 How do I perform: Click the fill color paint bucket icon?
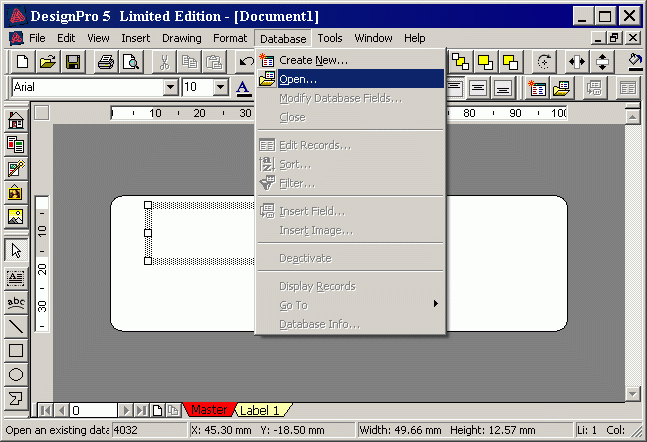(x=635, y=62)
